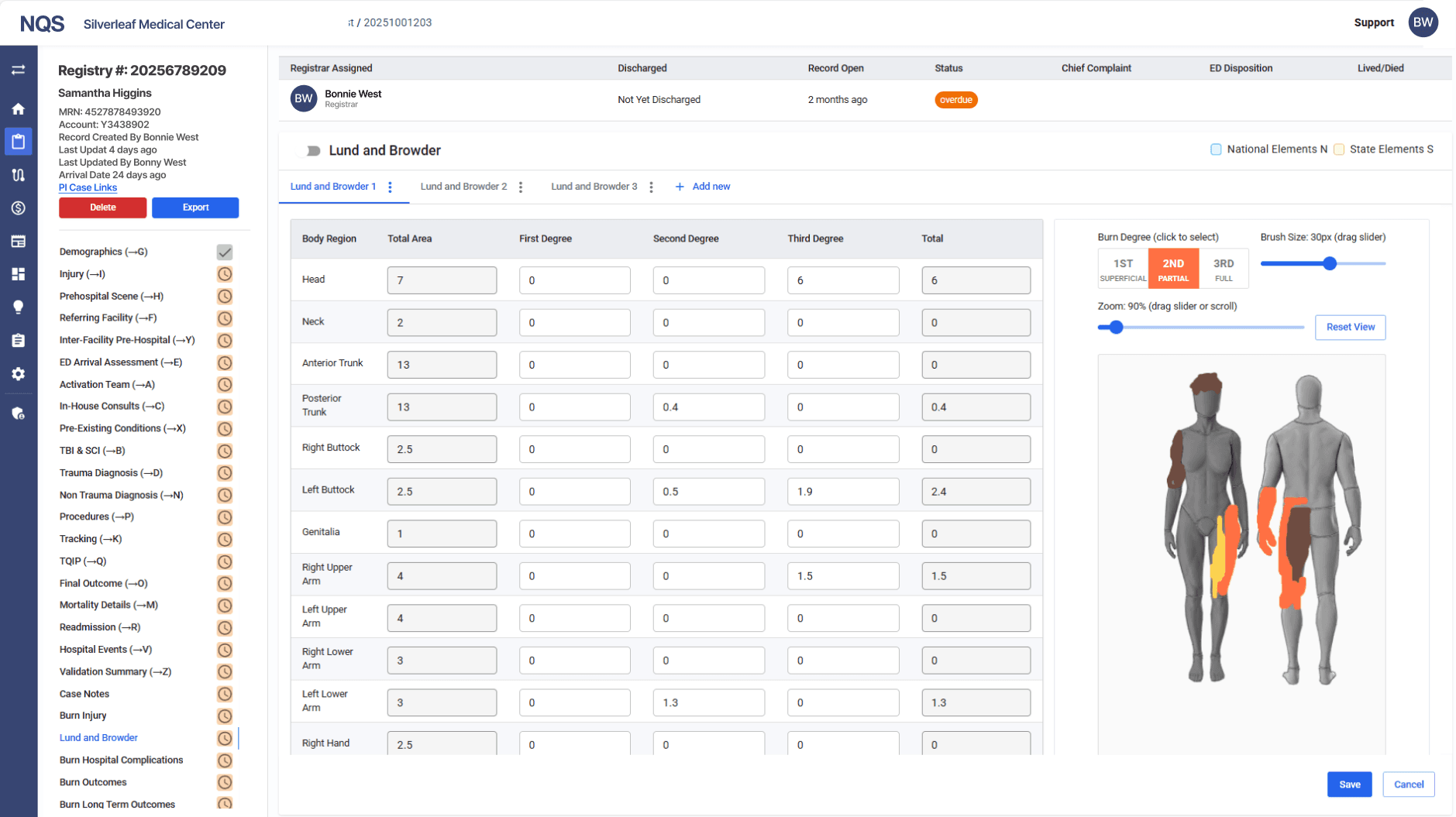
Task: Click the transfer arrows icon at sidebar top
Action: [18, 70]
